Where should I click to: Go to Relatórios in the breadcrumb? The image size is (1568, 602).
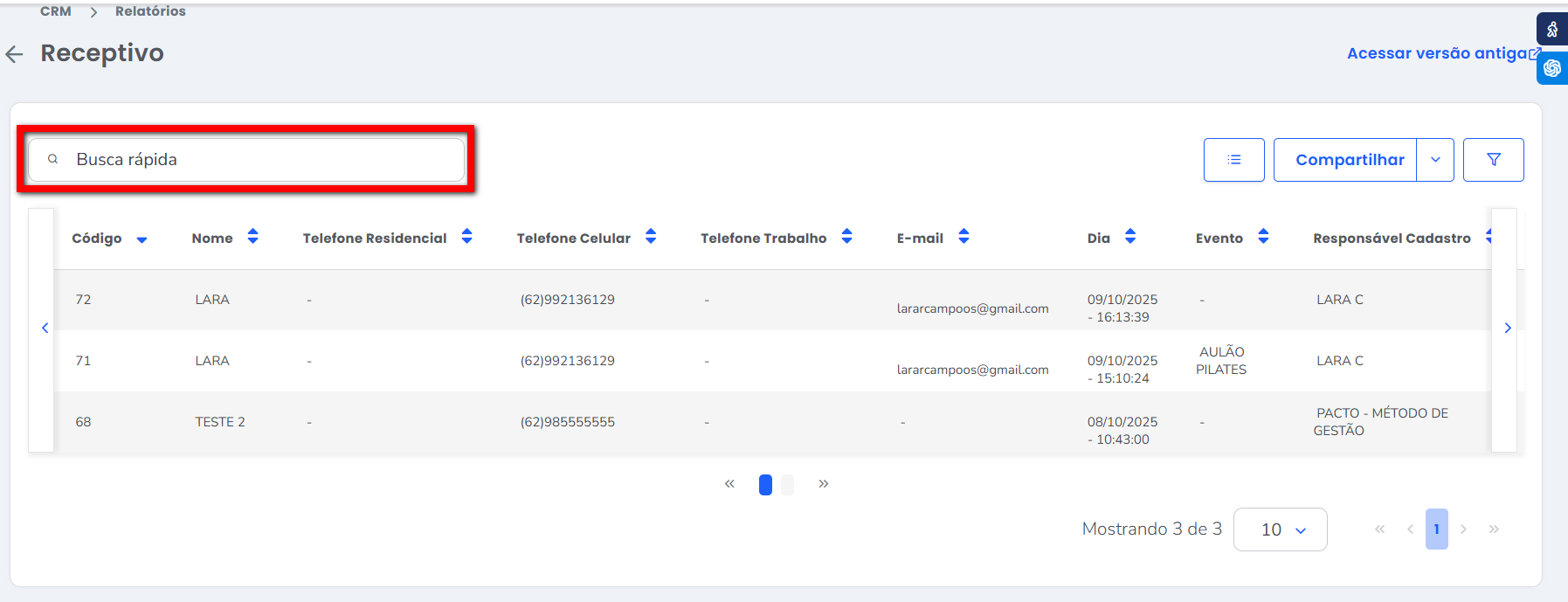(150, 11)
